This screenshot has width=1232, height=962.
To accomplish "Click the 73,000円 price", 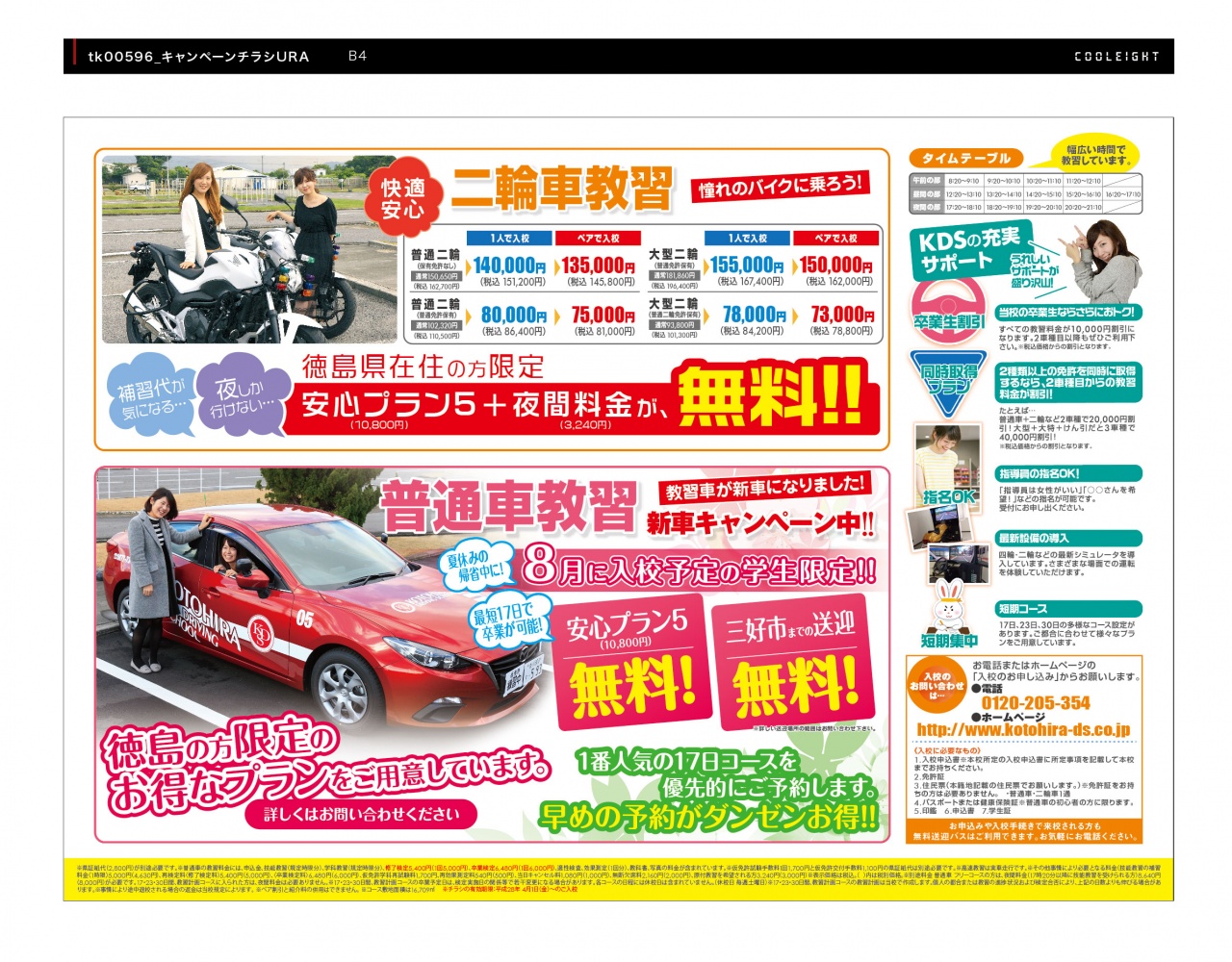I will pos(842,315).
